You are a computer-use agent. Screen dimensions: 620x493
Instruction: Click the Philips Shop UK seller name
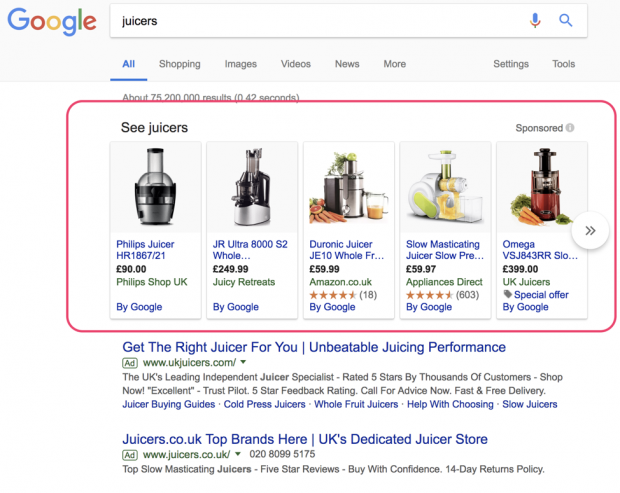click(x=152, y=282)
